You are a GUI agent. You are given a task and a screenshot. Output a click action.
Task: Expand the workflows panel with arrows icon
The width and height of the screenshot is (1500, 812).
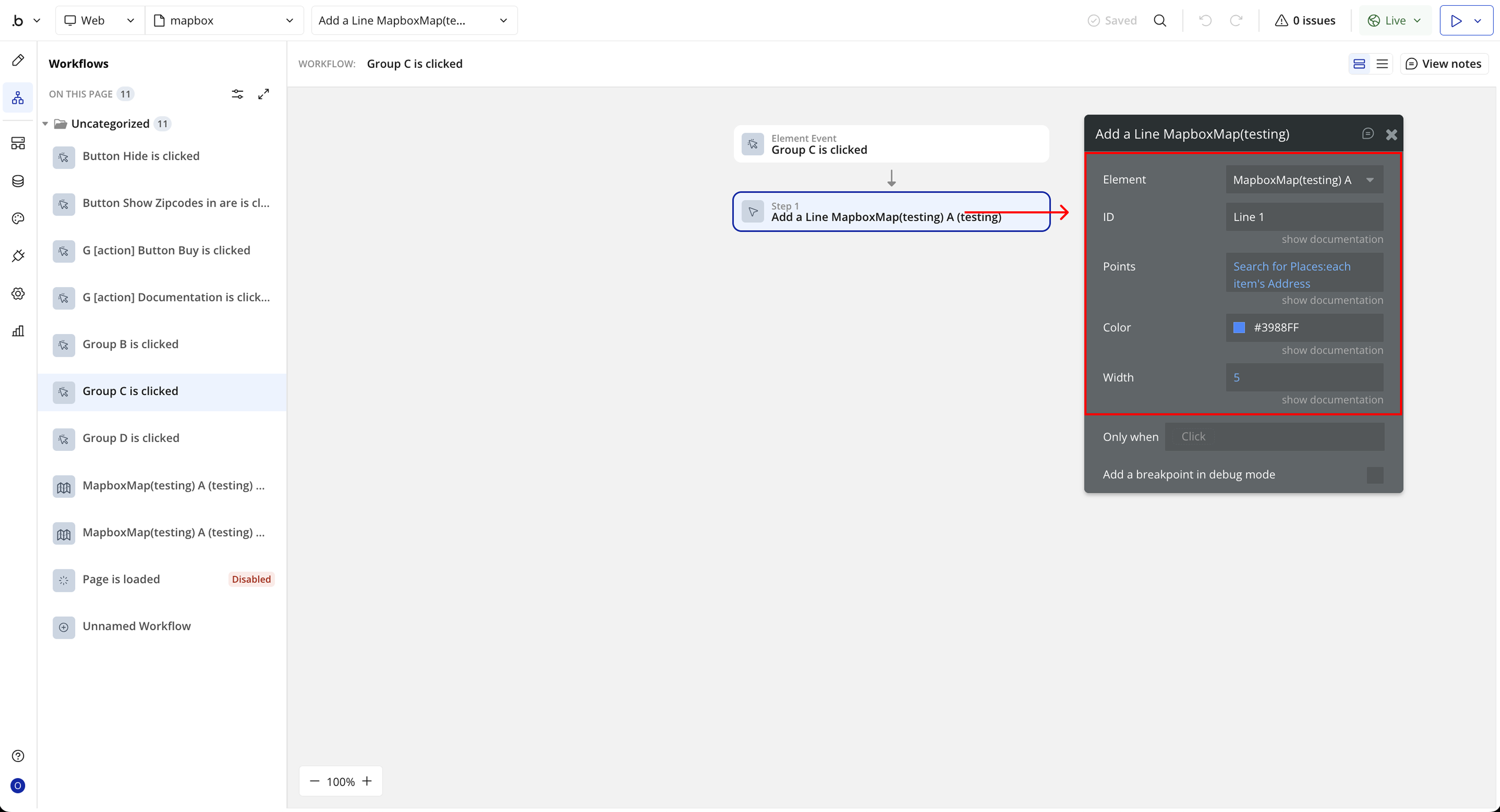point(264,94)
